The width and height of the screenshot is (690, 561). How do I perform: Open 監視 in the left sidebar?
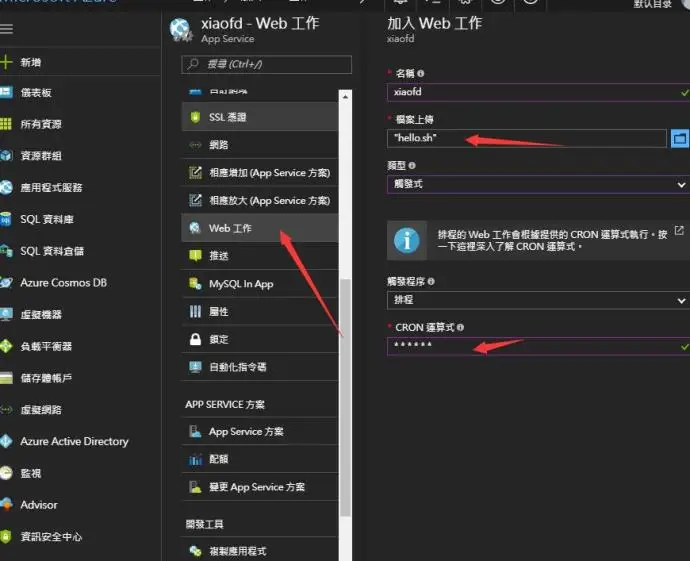[x=31, y=473]
